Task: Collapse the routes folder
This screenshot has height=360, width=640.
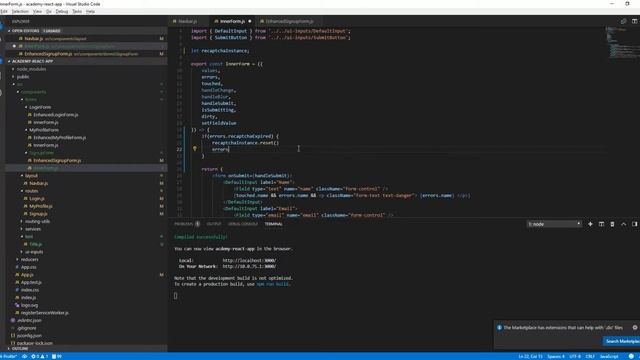Action: click(x=31, y=191)
